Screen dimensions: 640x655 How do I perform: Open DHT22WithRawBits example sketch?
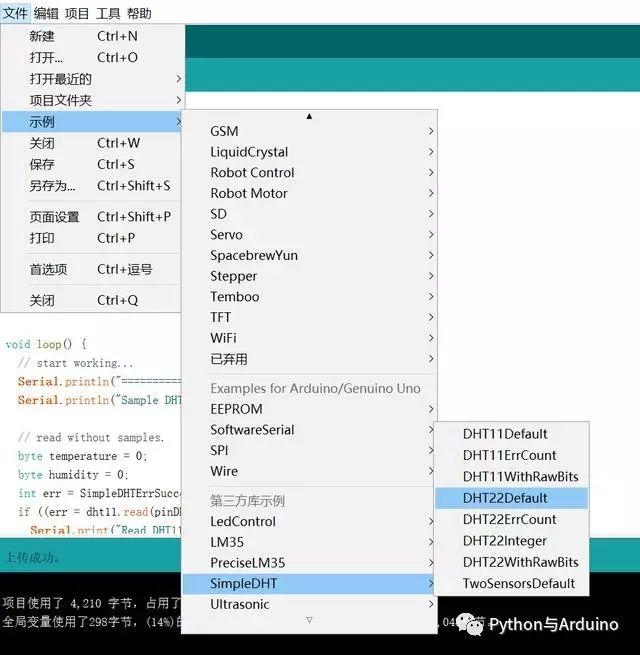[512, 562]
